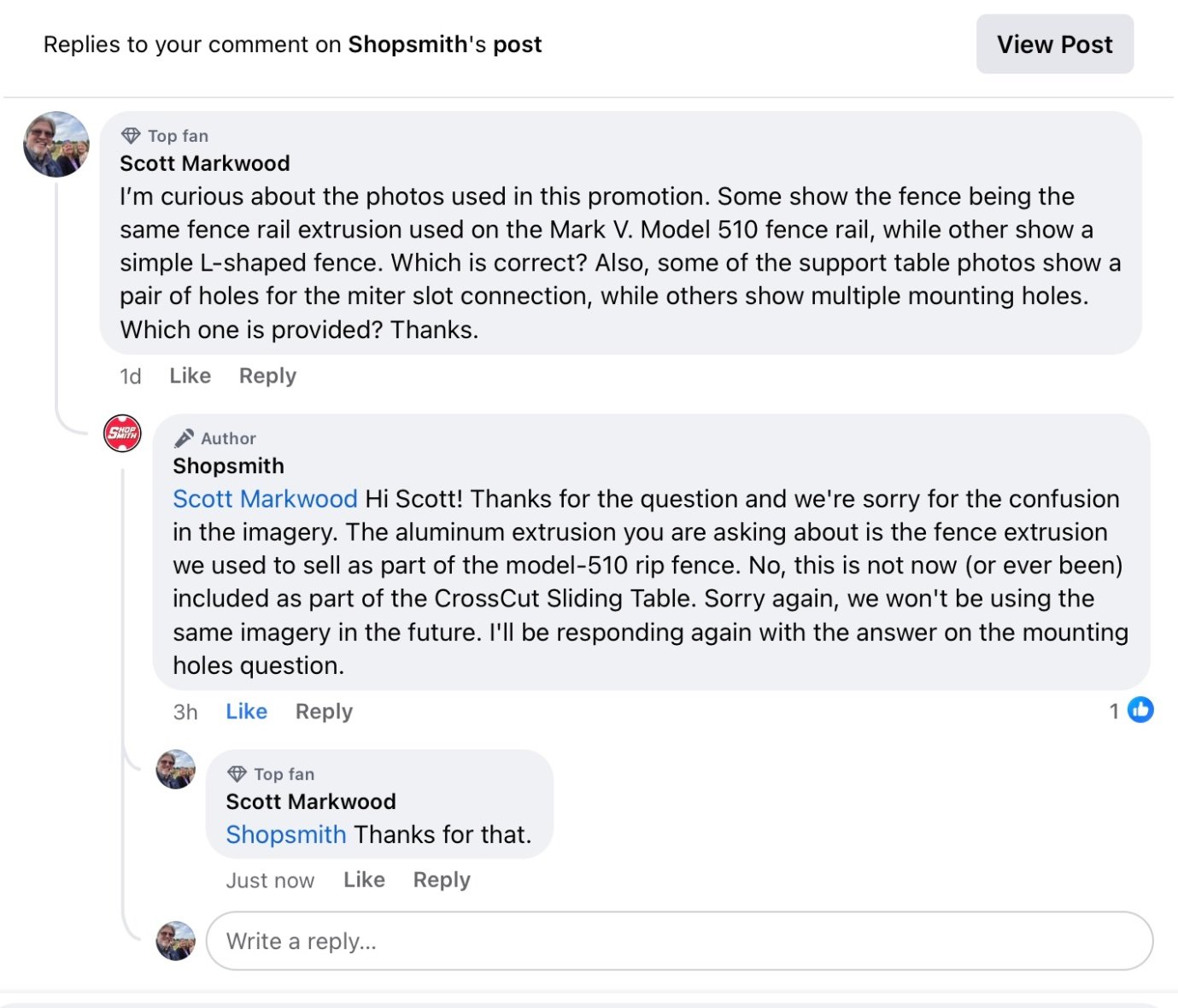Open the View Post button

[x=1054, y=44]
